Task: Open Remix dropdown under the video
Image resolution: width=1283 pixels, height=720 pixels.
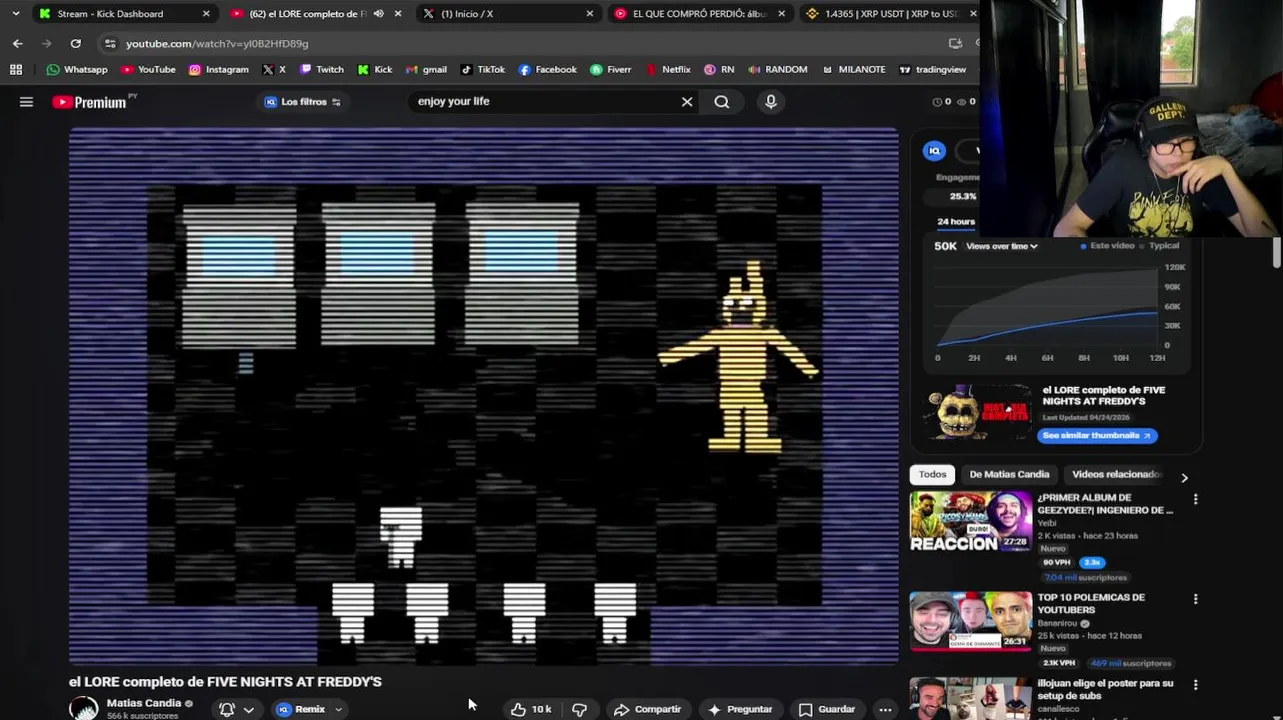Action: pyautogui.click(x=310, y=709)
